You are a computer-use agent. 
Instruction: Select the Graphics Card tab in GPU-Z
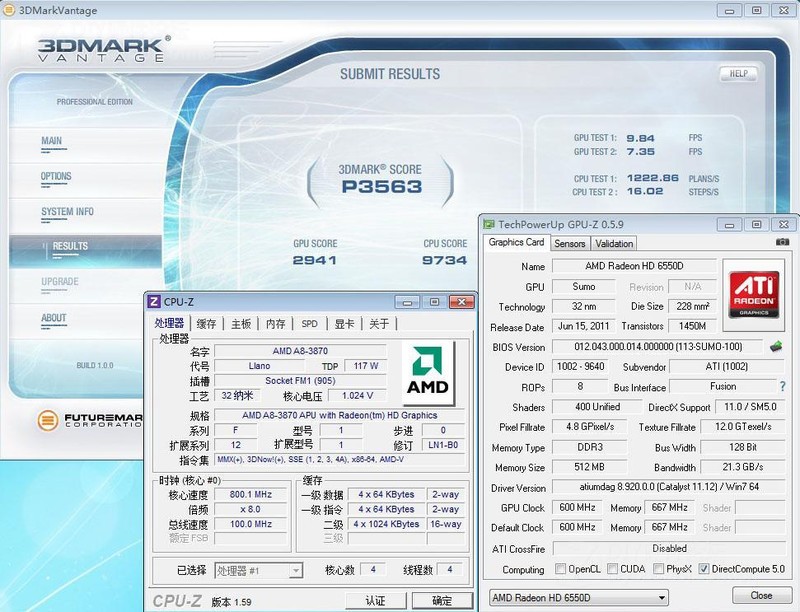click(516, 242)
